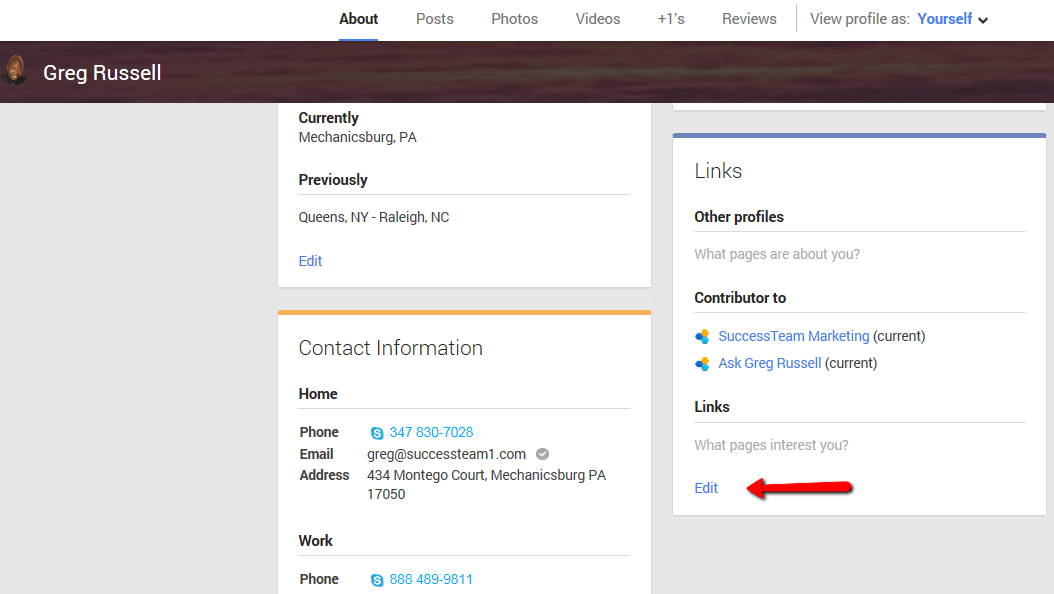Click Skype icon beside work phone 888 489-9811
The height and width of the screenshot is (594, 1054).
[x=377, y=580]
